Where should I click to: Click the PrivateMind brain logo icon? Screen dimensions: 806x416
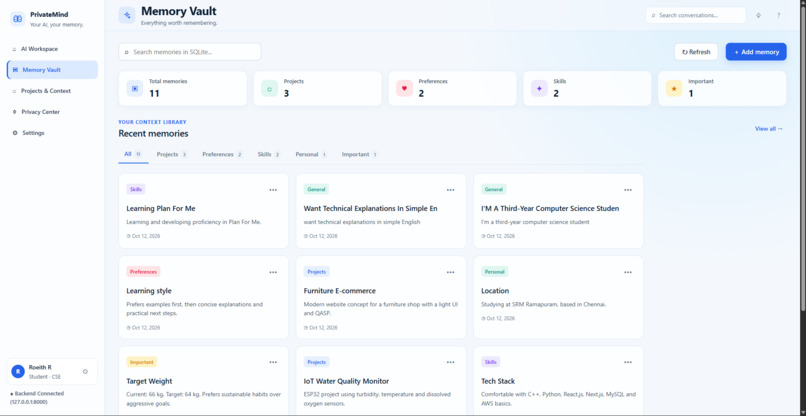17,19
